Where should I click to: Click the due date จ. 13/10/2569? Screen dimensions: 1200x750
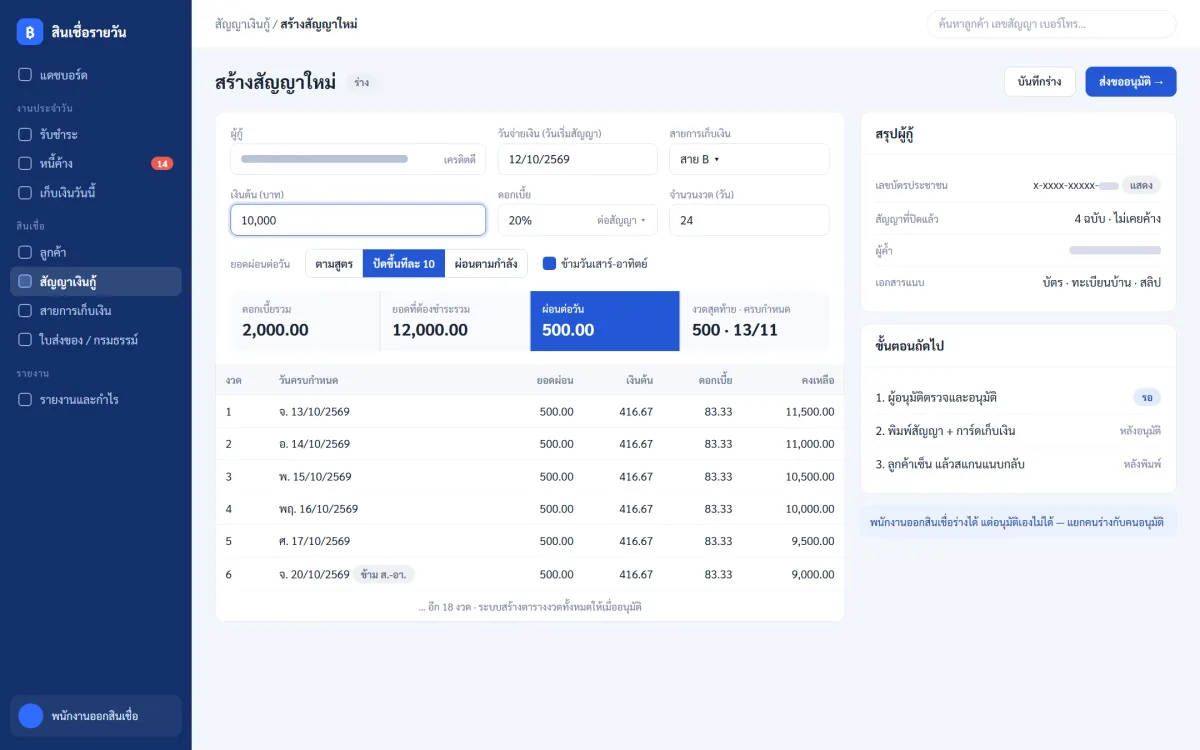pyautogui.click(x=315, y=411)
